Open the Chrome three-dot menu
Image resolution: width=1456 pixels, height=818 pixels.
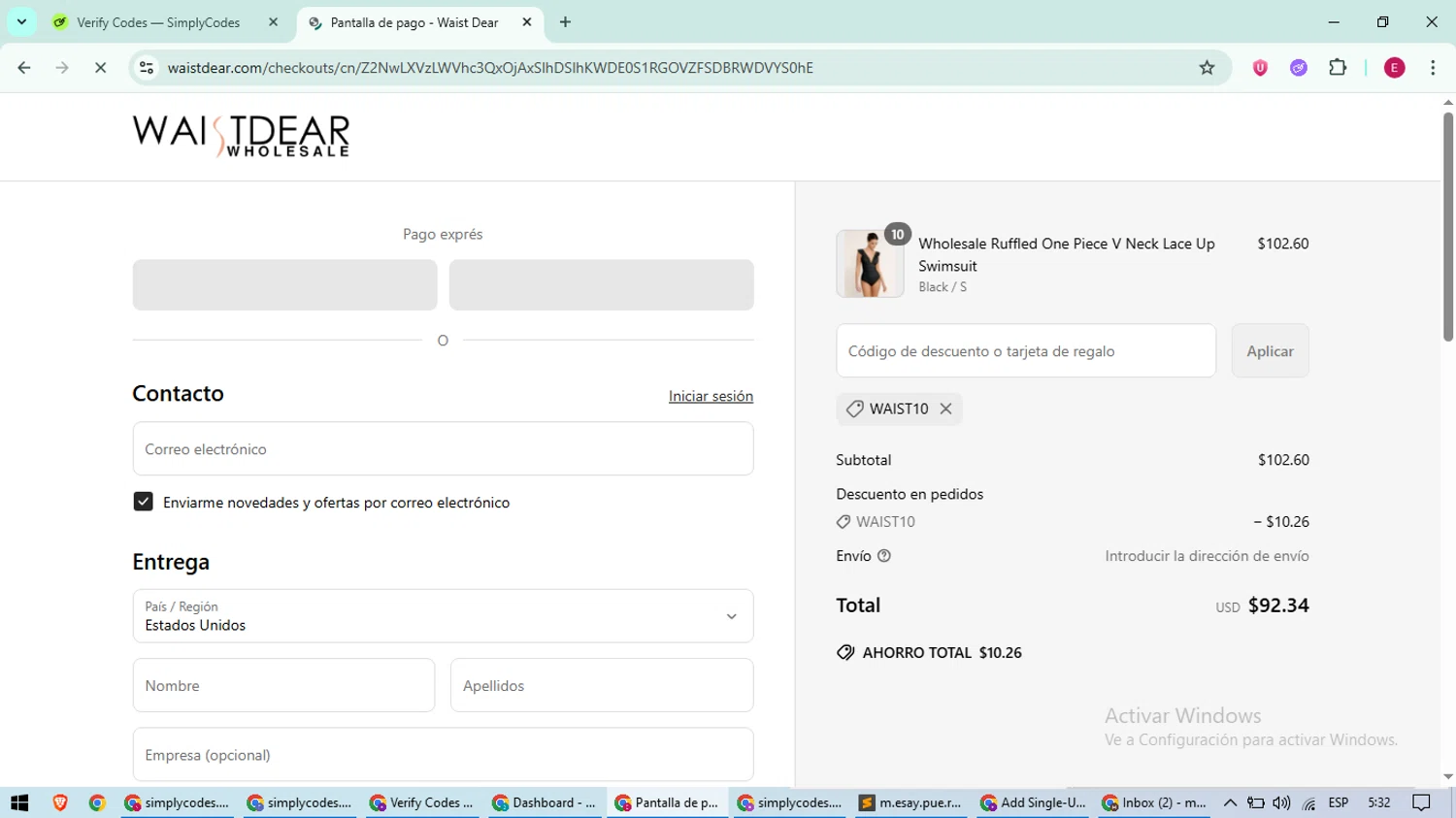point(1433,68)
